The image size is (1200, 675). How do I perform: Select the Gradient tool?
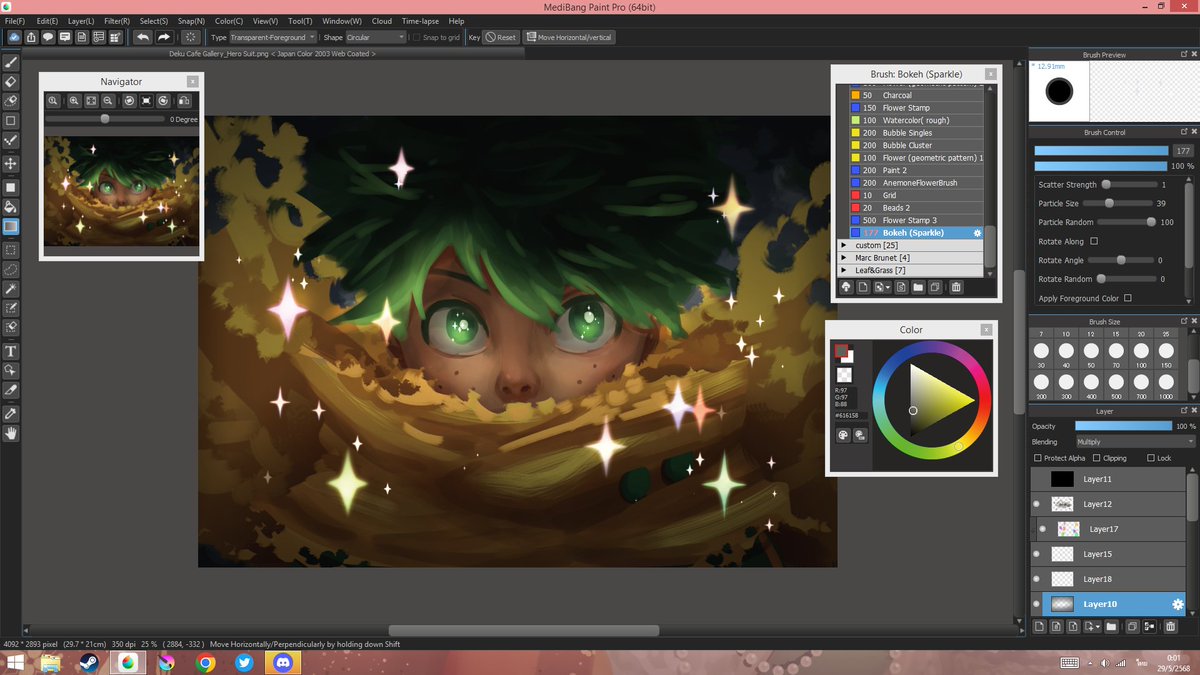pyautogui.click(x=11, y=227)
